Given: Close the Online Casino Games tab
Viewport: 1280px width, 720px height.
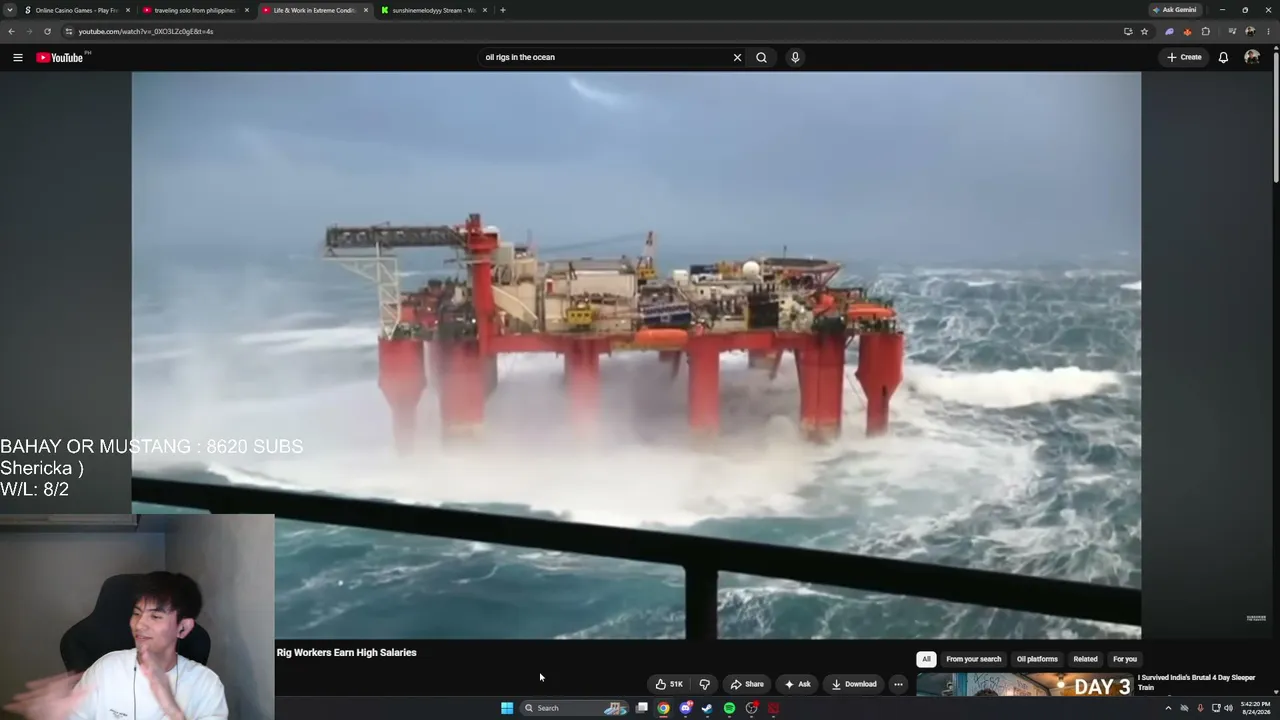Looking at the screenshot, I should [x=128, y=10].
